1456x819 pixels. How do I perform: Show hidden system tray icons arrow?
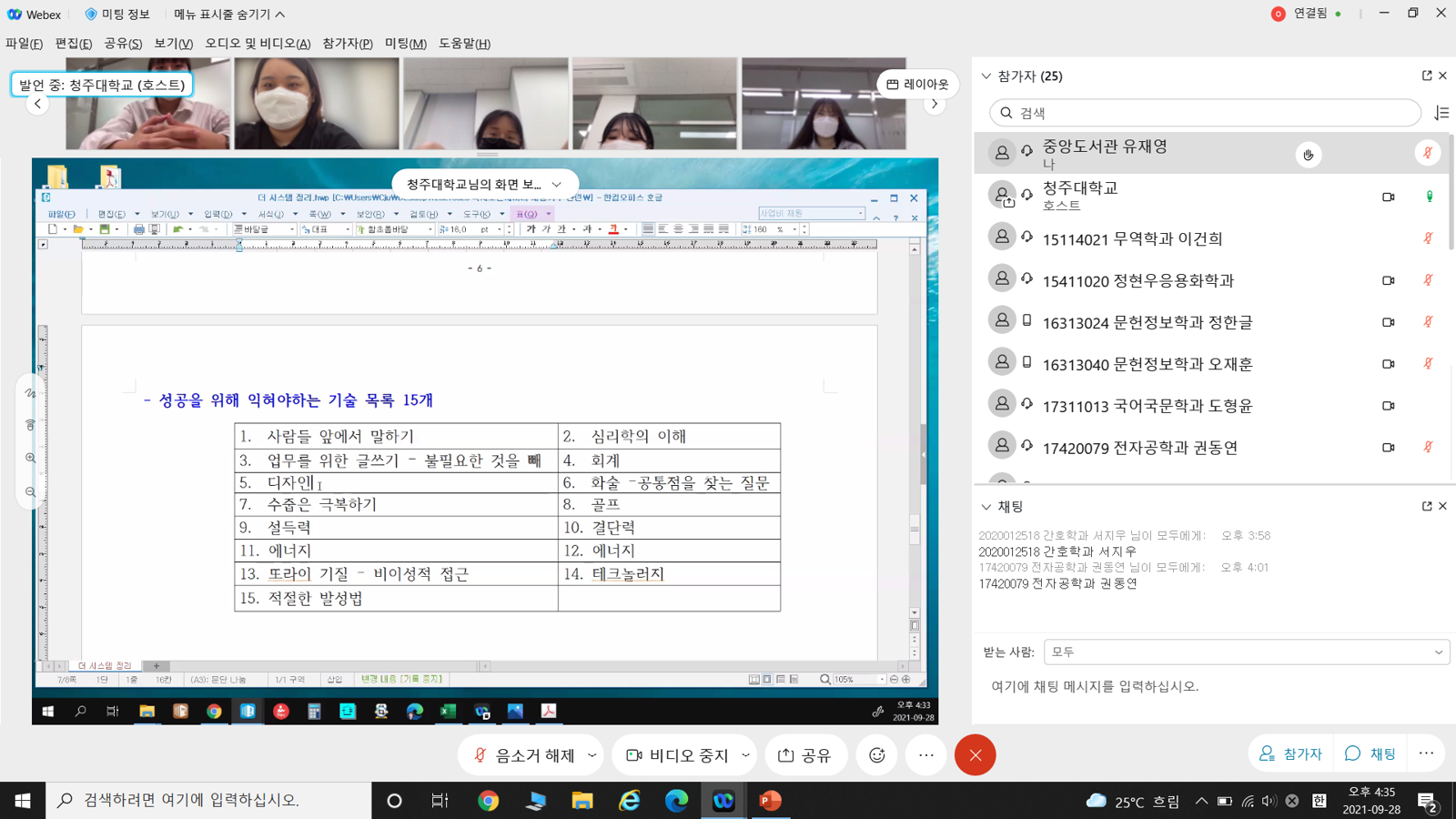[x=1201, y=801]
